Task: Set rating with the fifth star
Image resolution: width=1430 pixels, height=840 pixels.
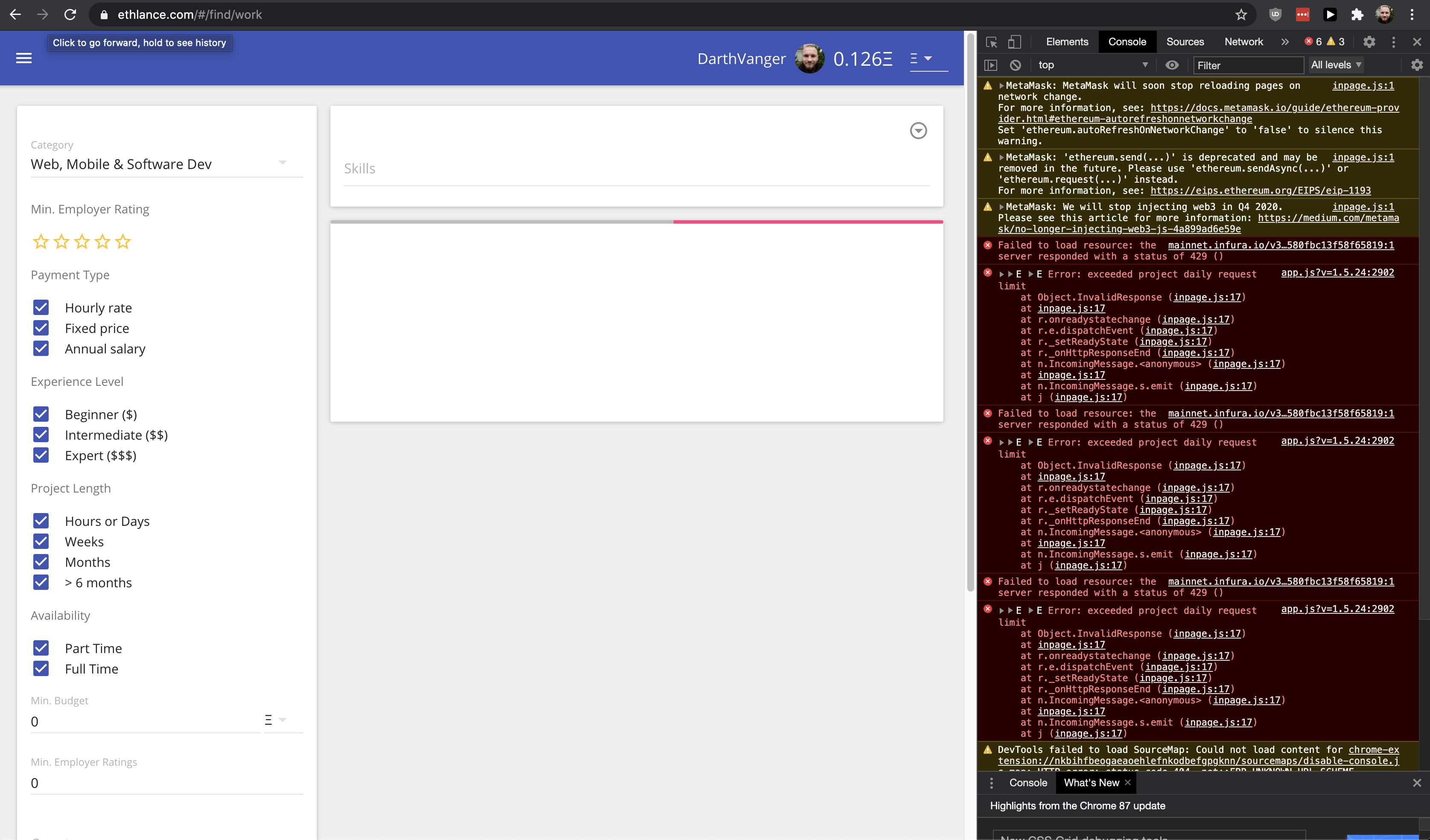Action: click(123, 242)
